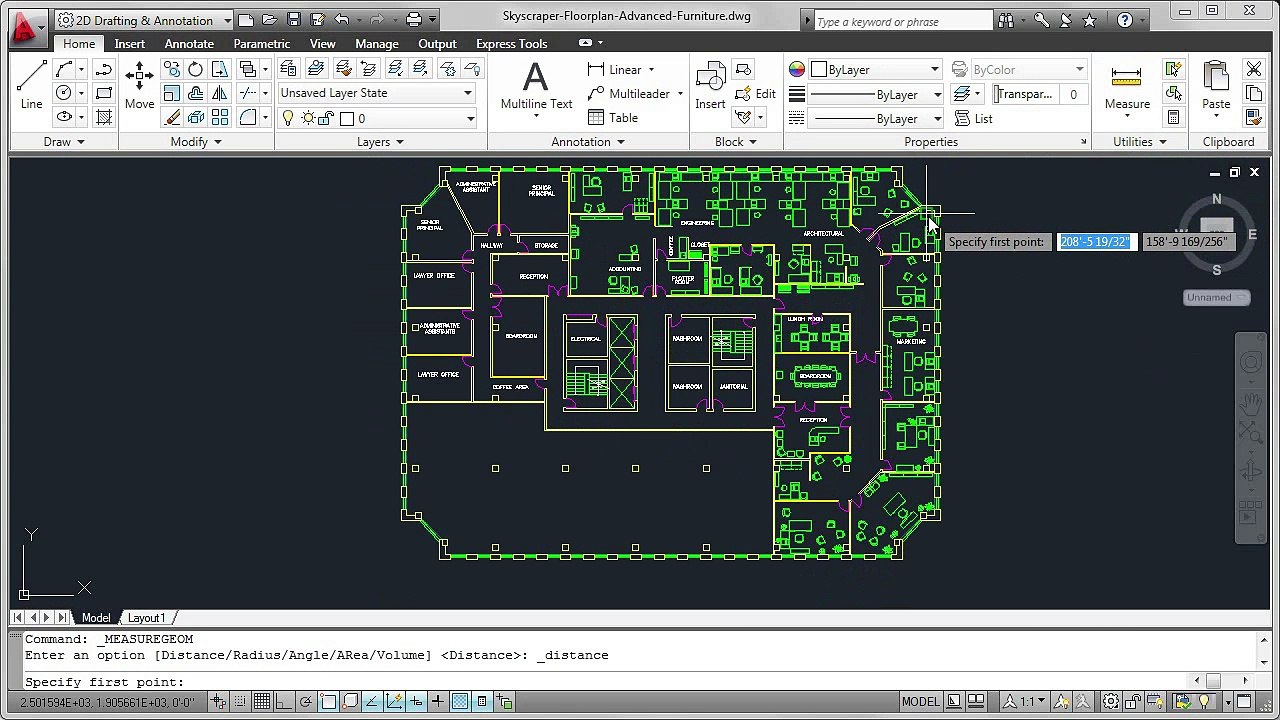The image size is (1280, 720).
Task: Open the Quick Calculator icon in Utilities
Action: (x=1173, y=117)
